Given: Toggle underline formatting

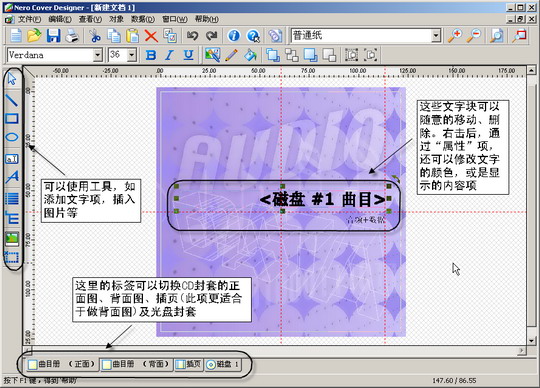Looking at the screenshot, I should point(188,55).
